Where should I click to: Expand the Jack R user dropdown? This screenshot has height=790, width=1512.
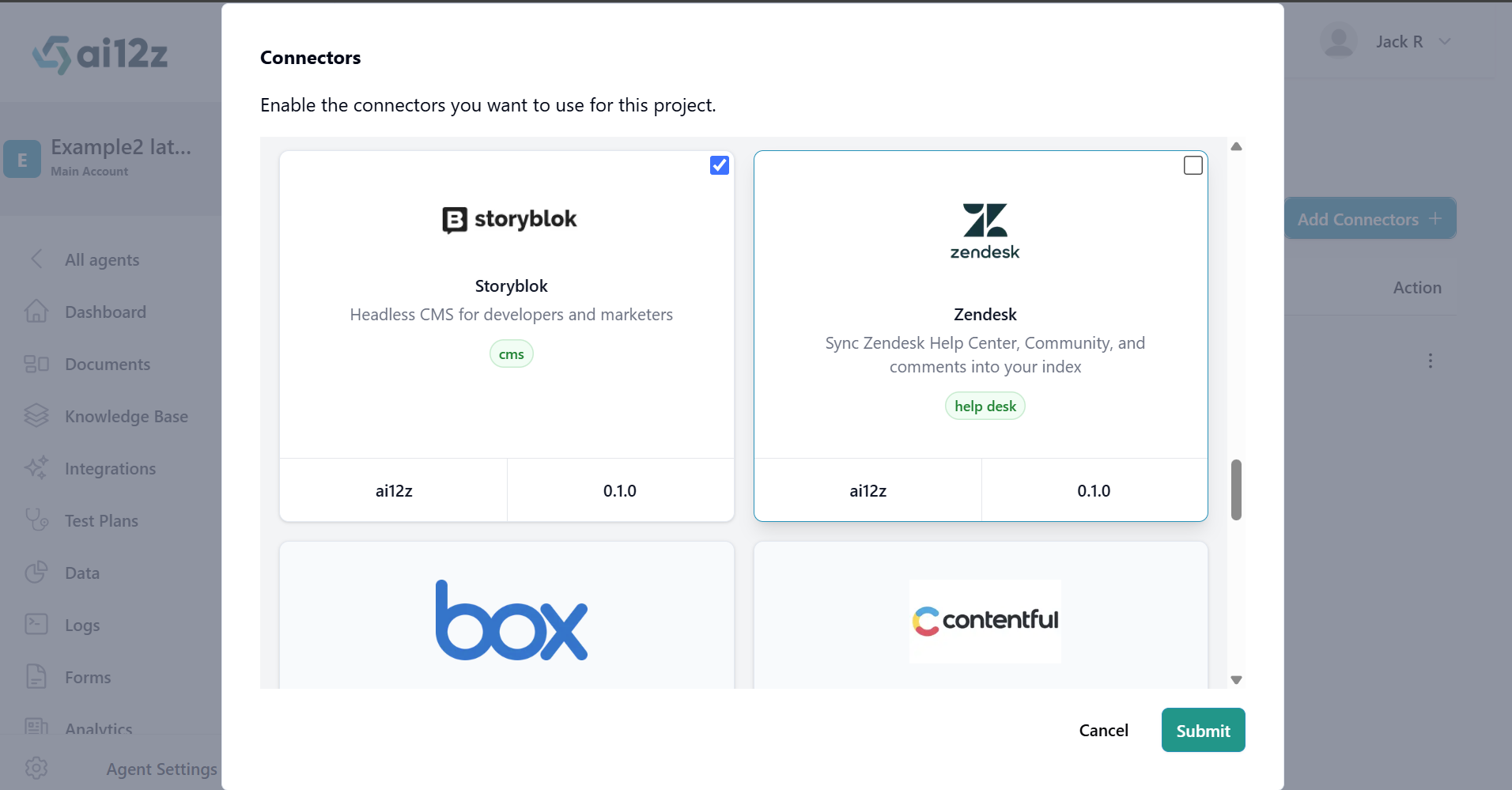click(1445, 41)
